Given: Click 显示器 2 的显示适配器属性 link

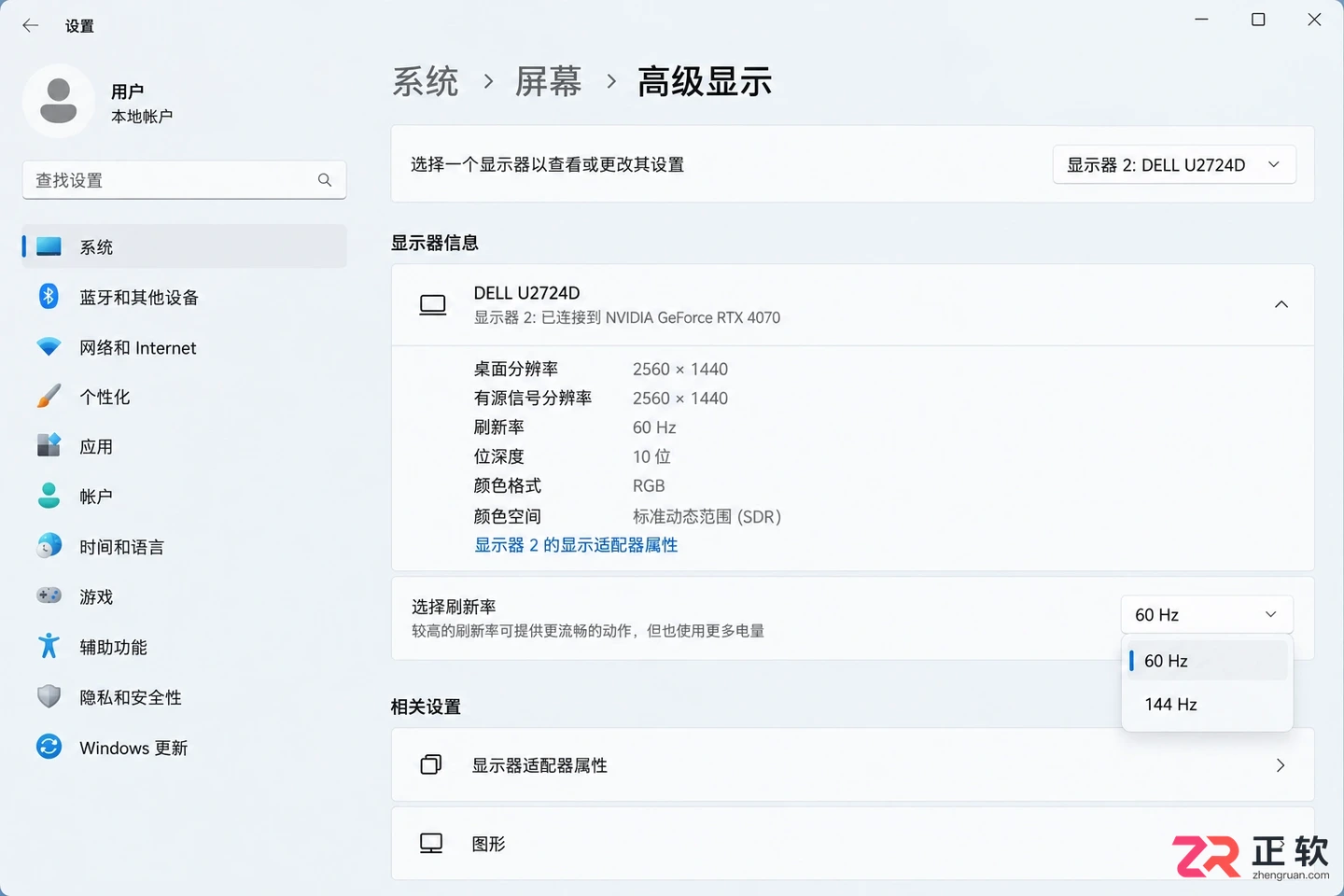Looking at the screenshot, I should [x=576, y=545].
